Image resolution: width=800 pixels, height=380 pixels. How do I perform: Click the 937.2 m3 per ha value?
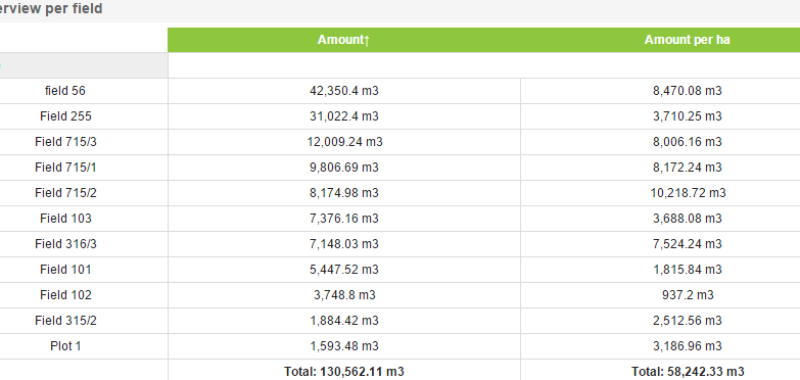pyautogui.click(x=687, y=295)
